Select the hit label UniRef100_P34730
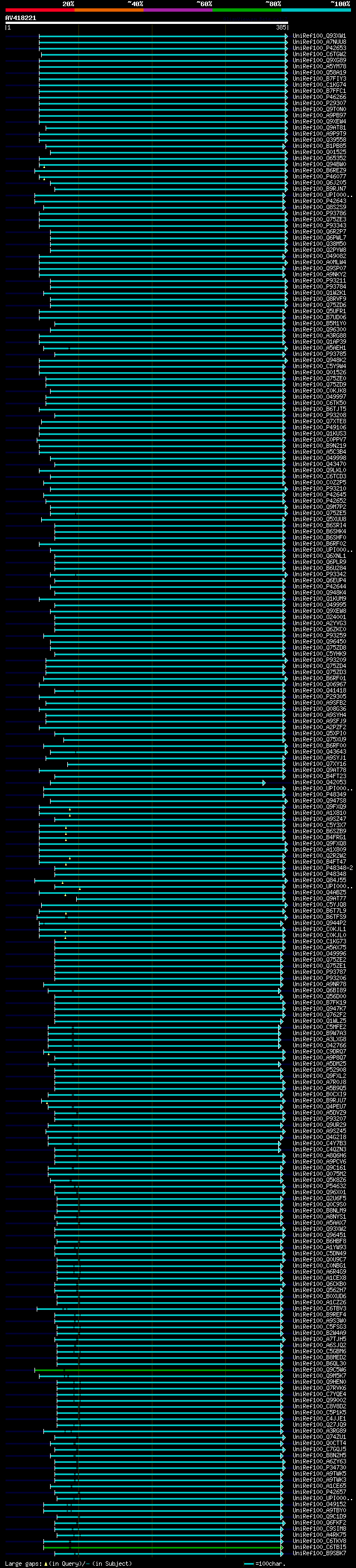 (319, 1467)
